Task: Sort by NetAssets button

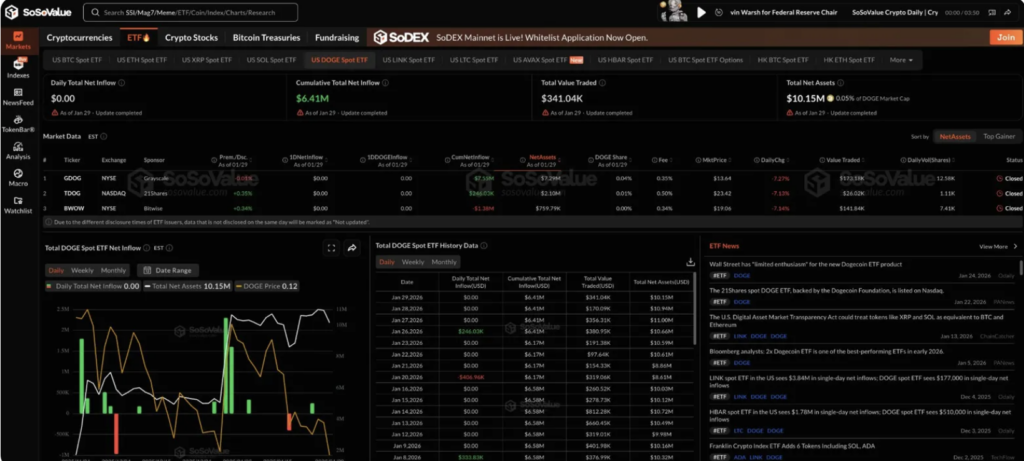Action: tap(955, 136)
